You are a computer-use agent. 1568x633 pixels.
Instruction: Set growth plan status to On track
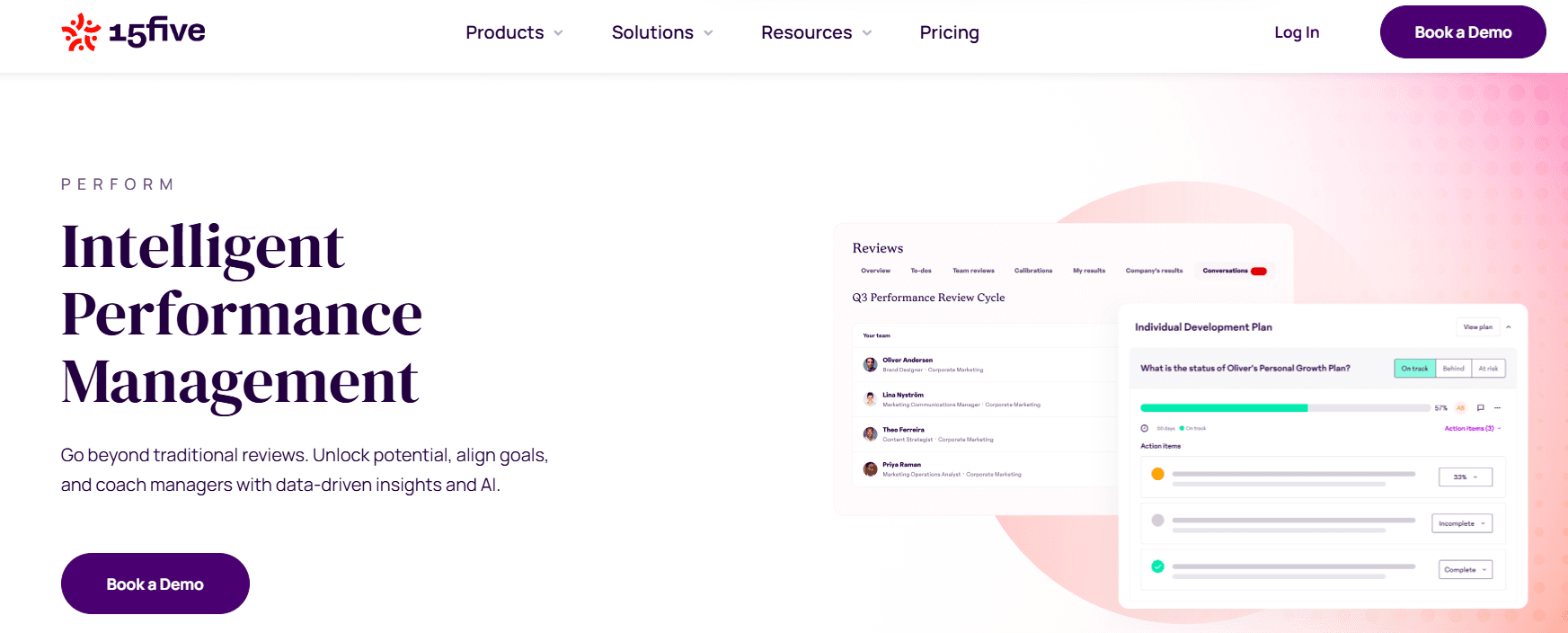(1414, 369)
